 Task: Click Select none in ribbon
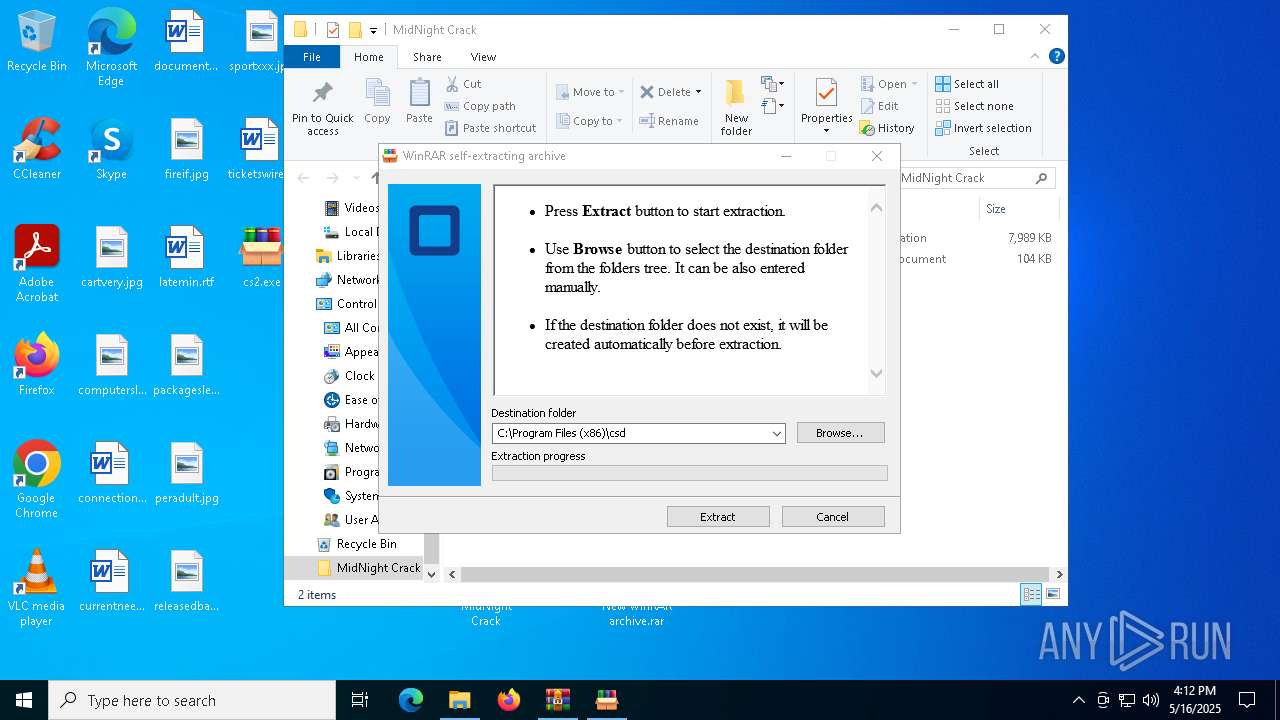[974, 106]
